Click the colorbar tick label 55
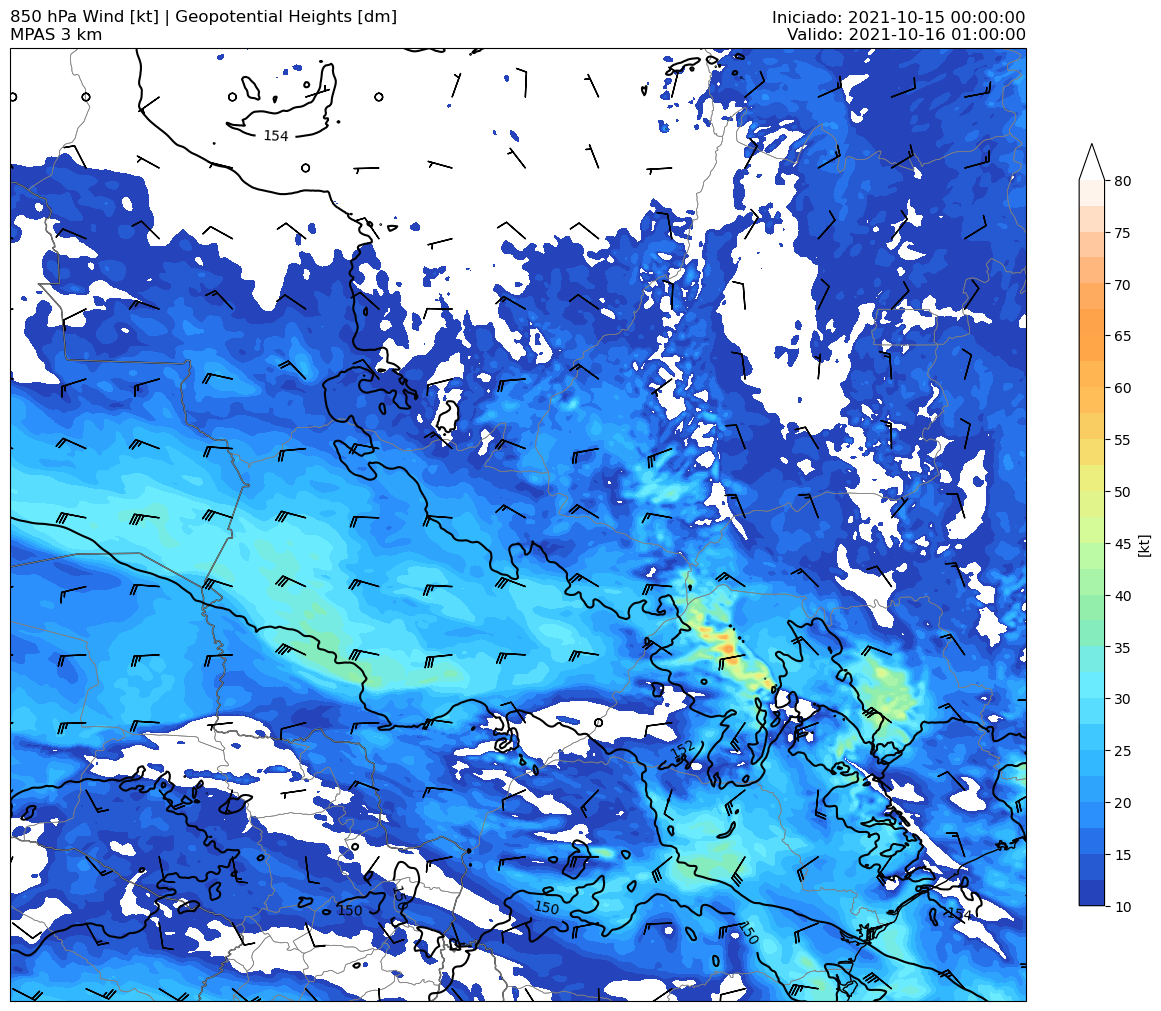The height and width of the screenshot is (1011, 1161). click(1122, 440)
